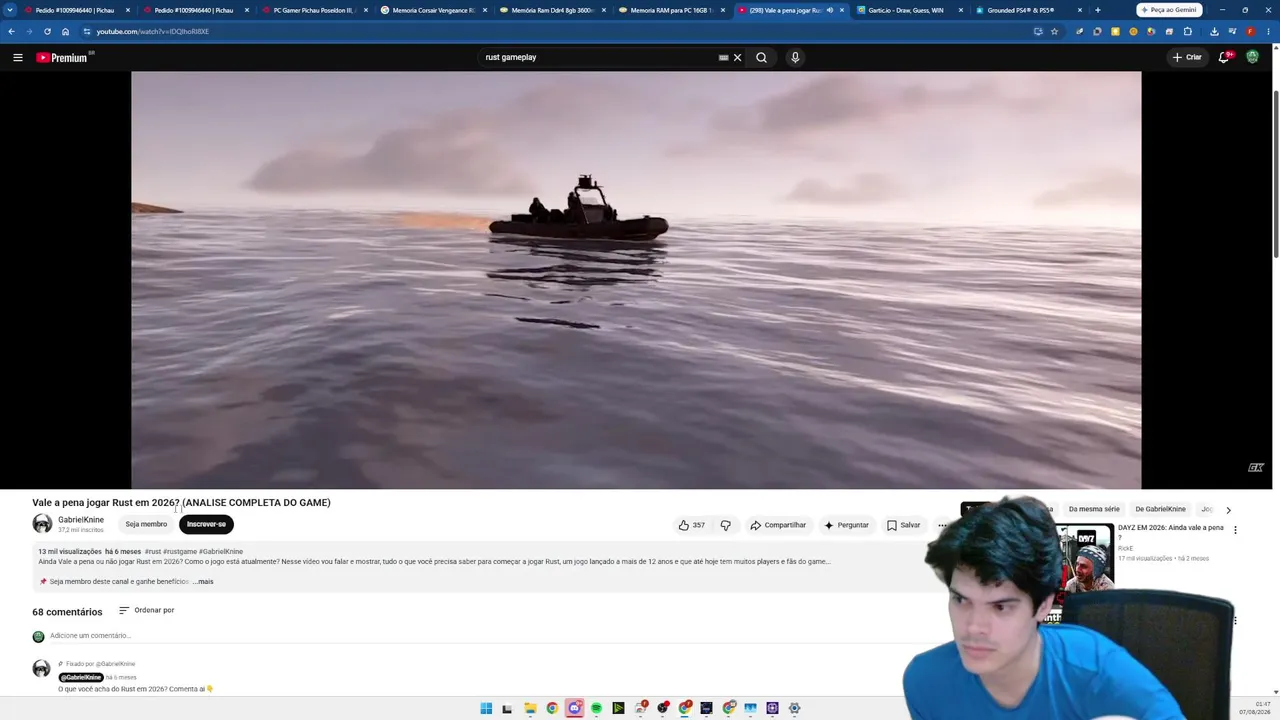
Task: Select the 'De GabrielKnine' chip
Action: 1160,509
